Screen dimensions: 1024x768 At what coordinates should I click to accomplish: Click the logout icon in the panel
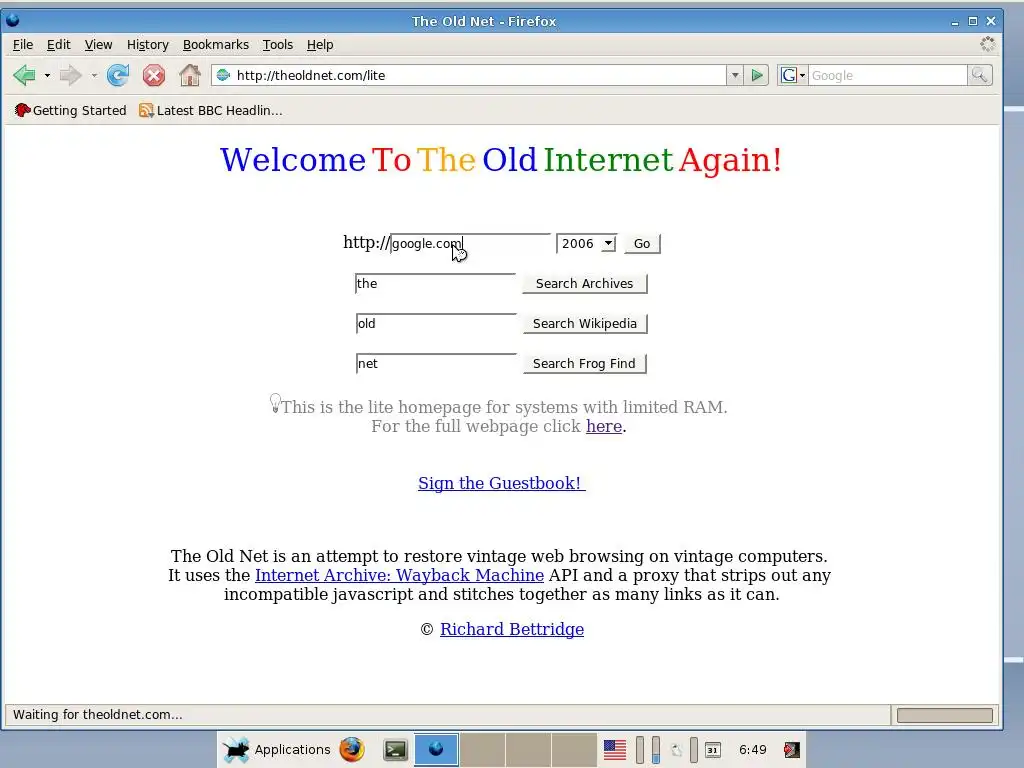792,750
